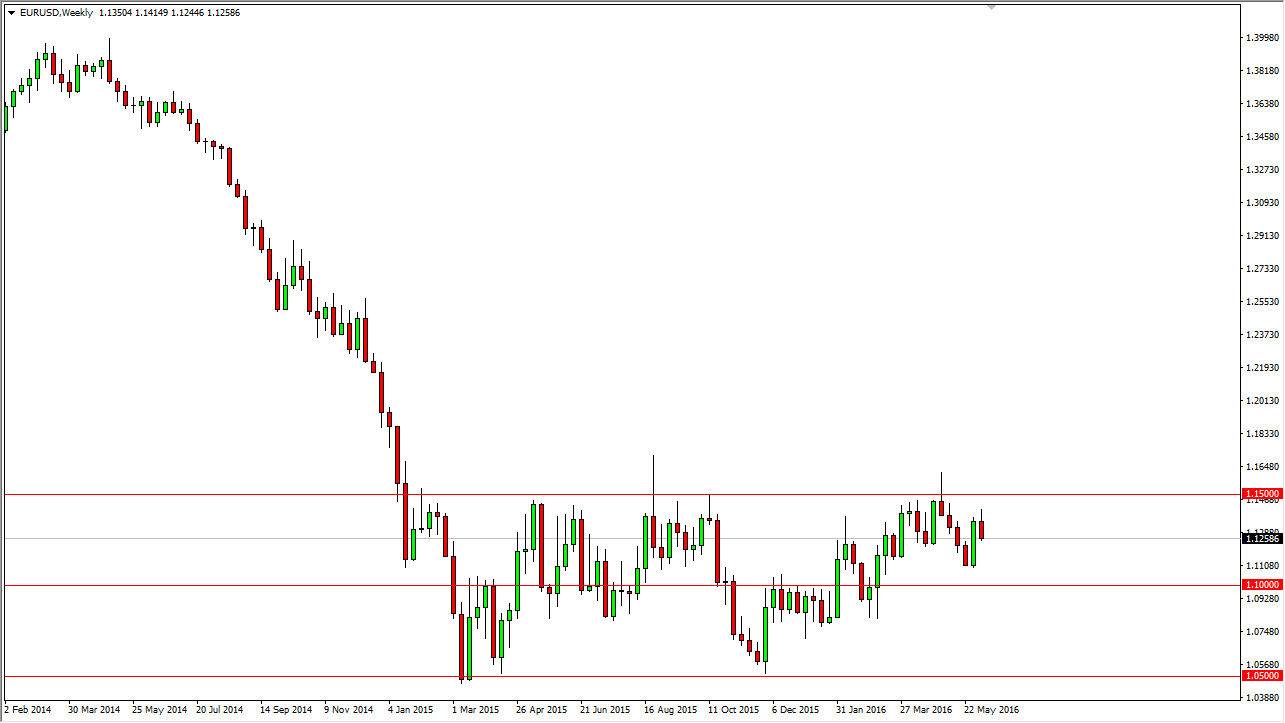Click the 22 May 2016 date label

pyautogui.click(x=990, y=710)
